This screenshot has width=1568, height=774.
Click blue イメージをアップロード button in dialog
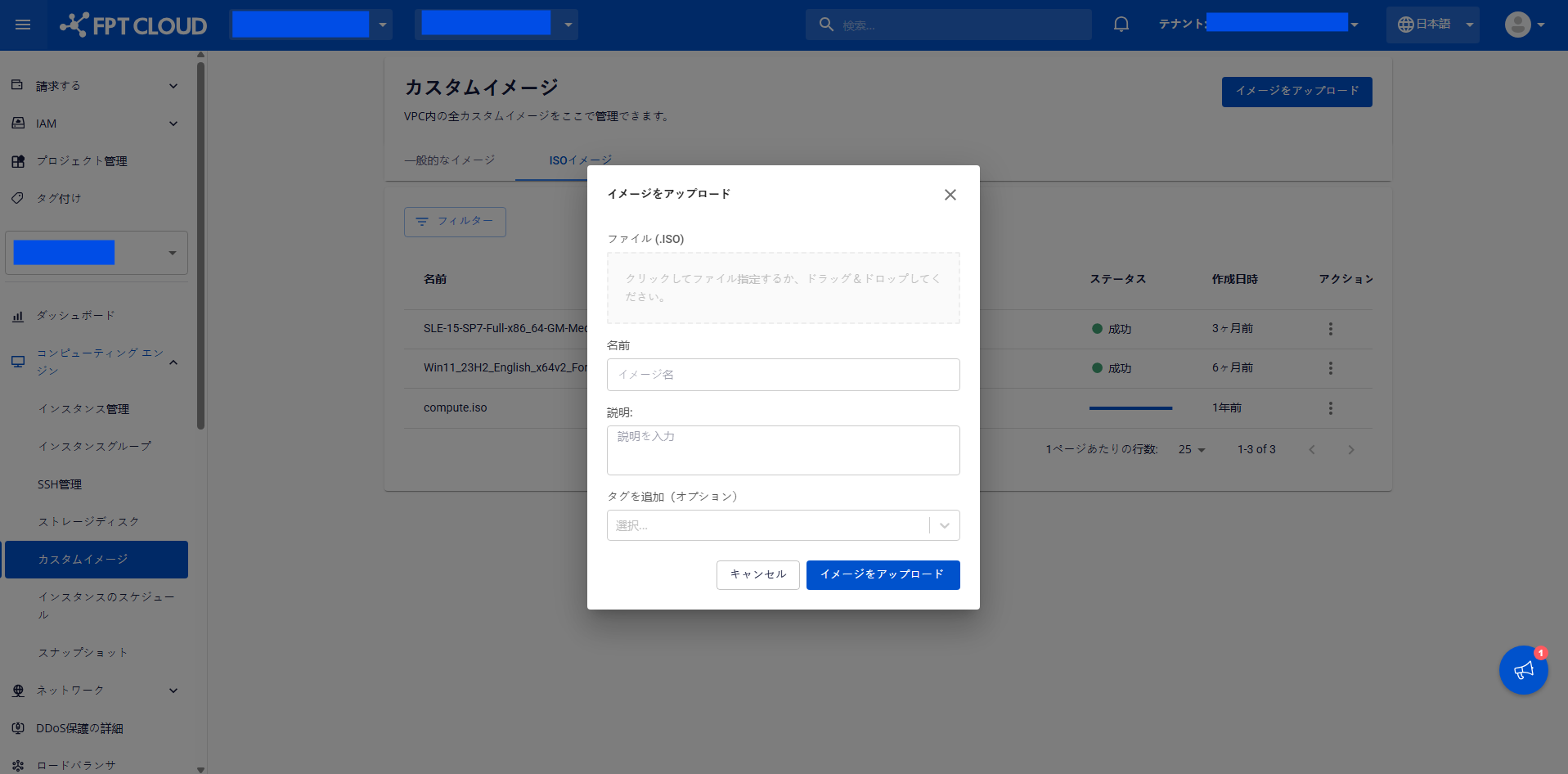[x=882, y=574]
